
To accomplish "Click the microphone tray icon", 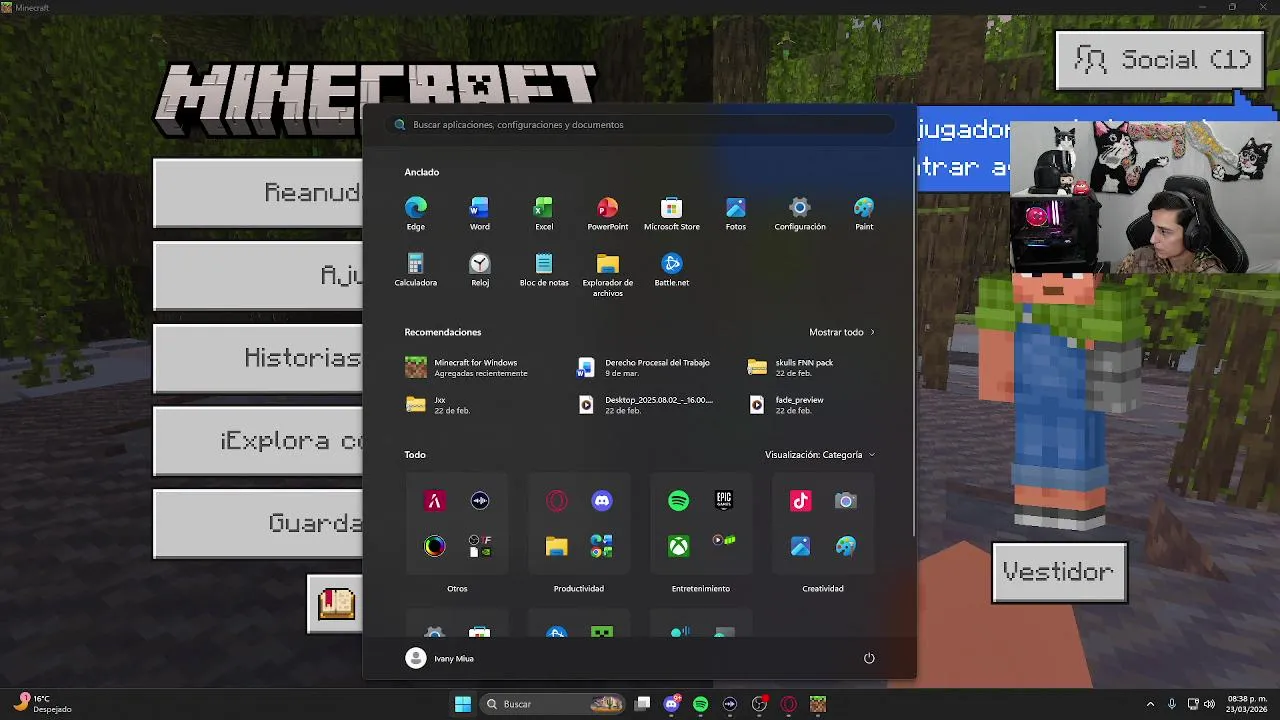I will coord(1171,704).
